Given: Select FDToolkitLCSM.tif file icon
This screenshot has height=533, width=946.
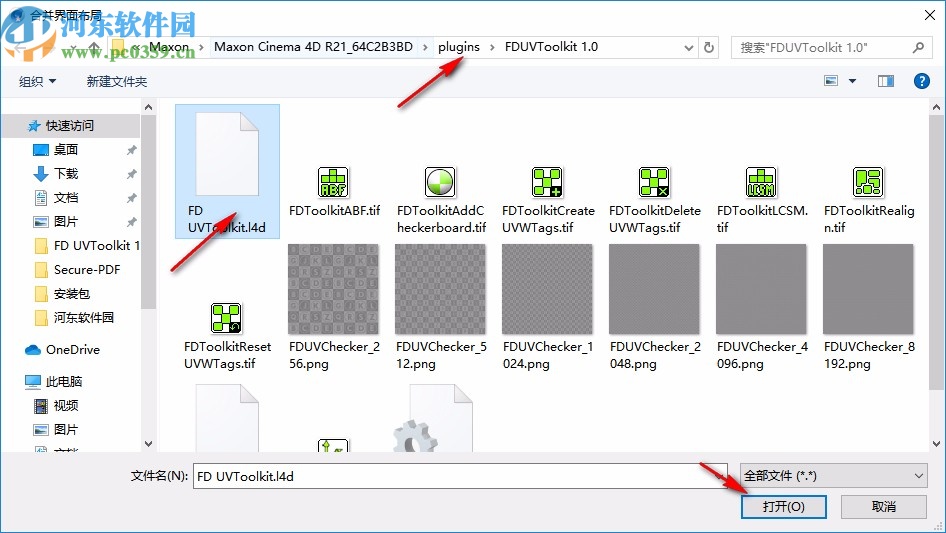Looking at the screenshot, I should click(x=761, y=182).
